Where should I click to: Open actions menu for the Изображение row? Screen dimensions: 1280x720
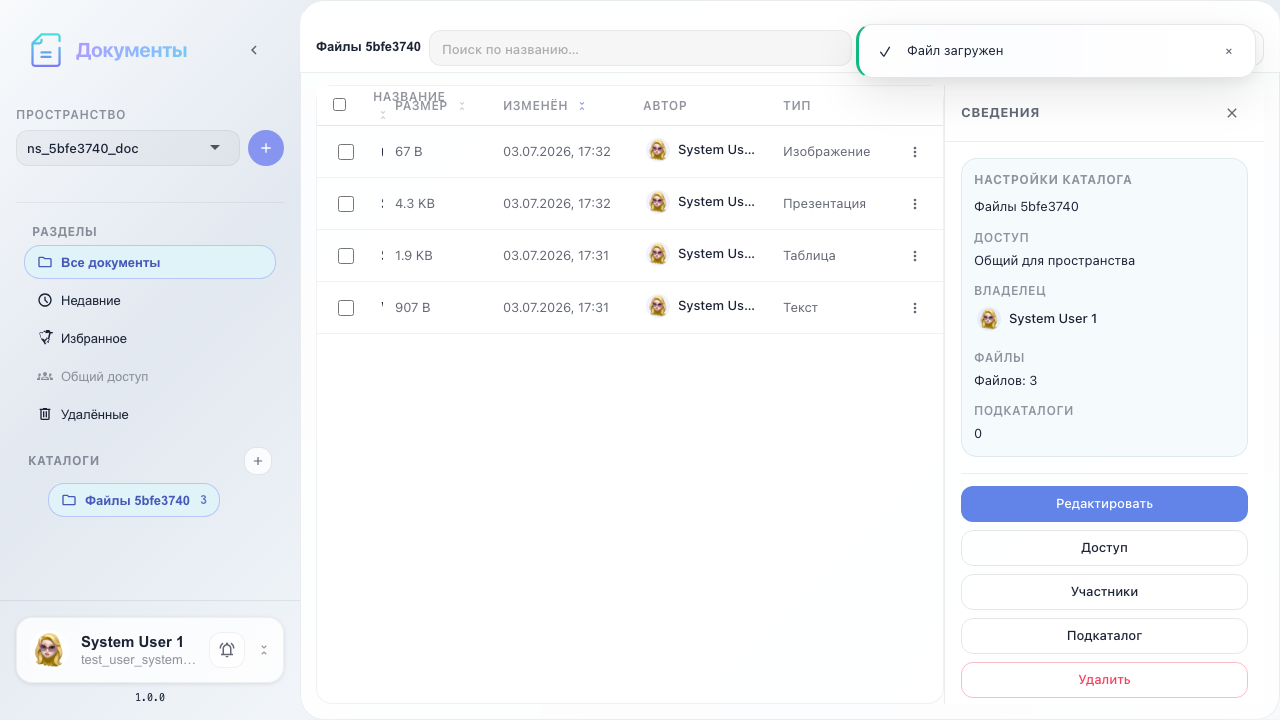pos(915,152)
